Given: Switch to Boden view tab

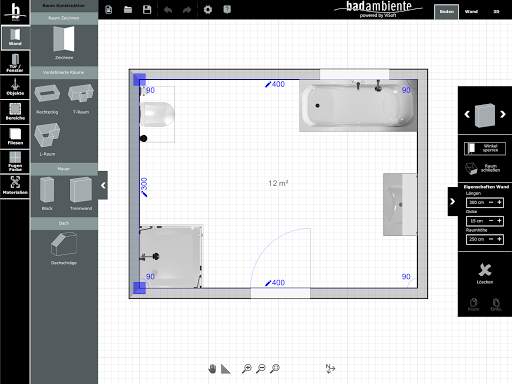Looking at the screenshot, I should pyautogui.click(x=446, y=12).
